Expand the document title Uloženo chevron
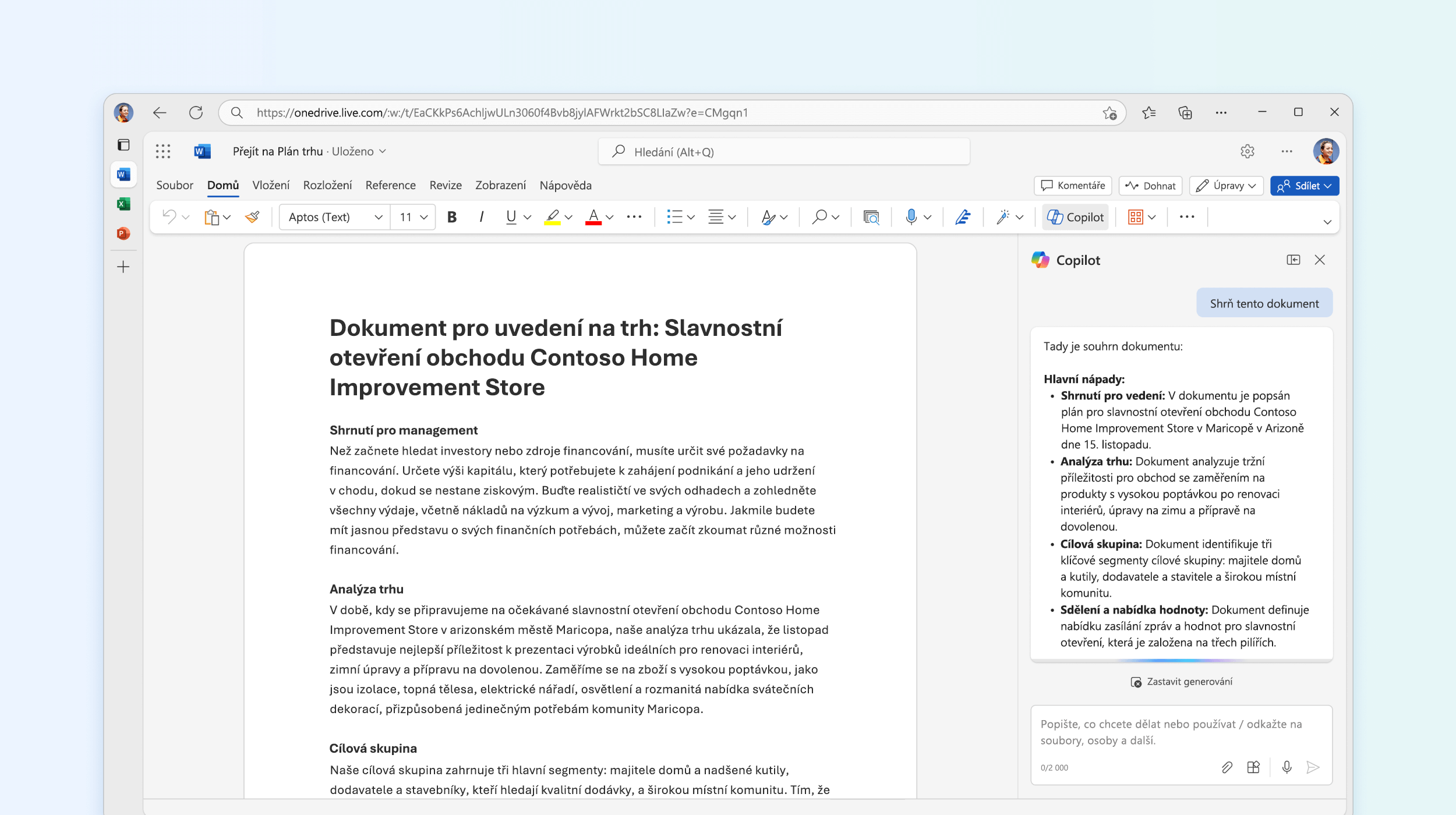 point(383,151)
